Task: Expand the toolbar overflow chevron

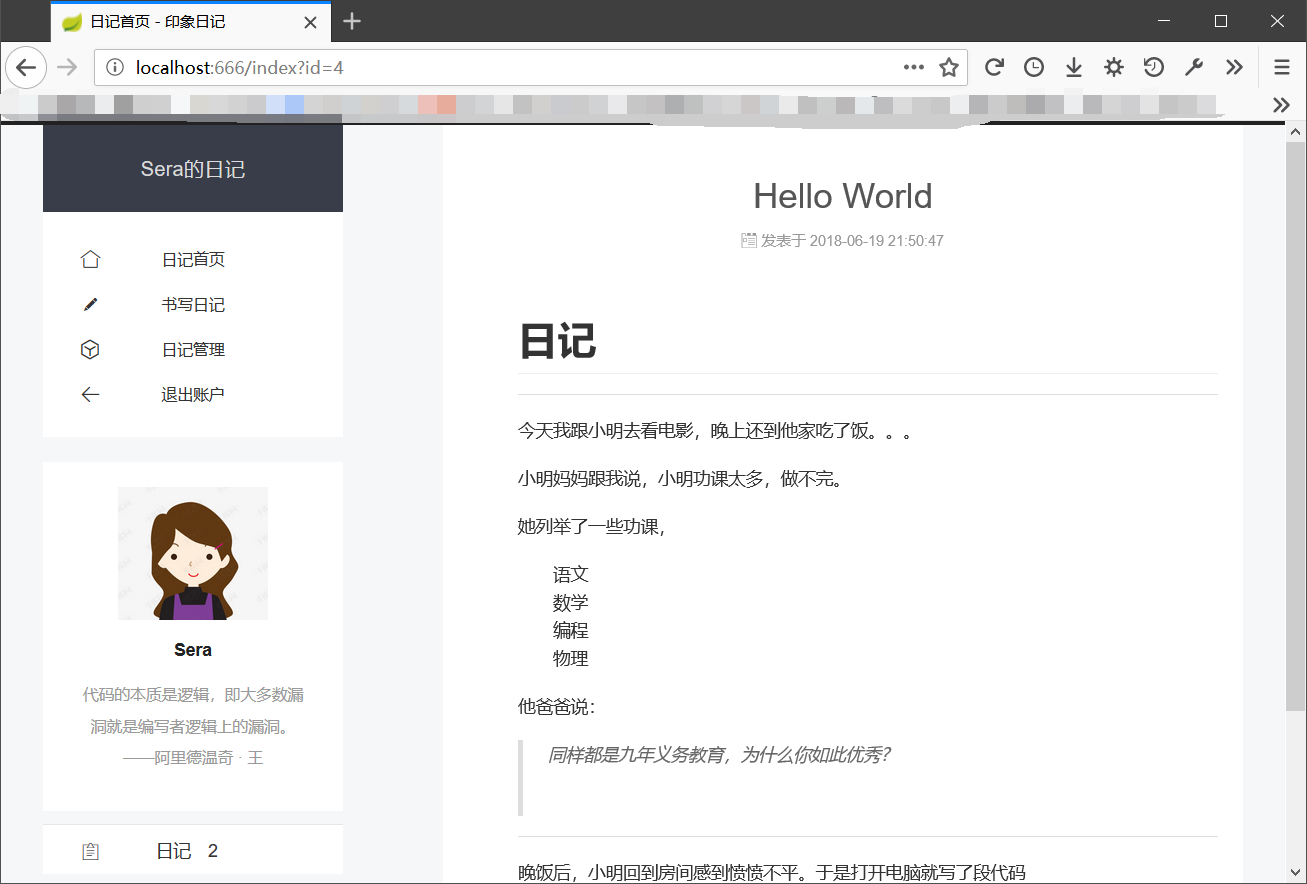Action: coord(1234,67)
